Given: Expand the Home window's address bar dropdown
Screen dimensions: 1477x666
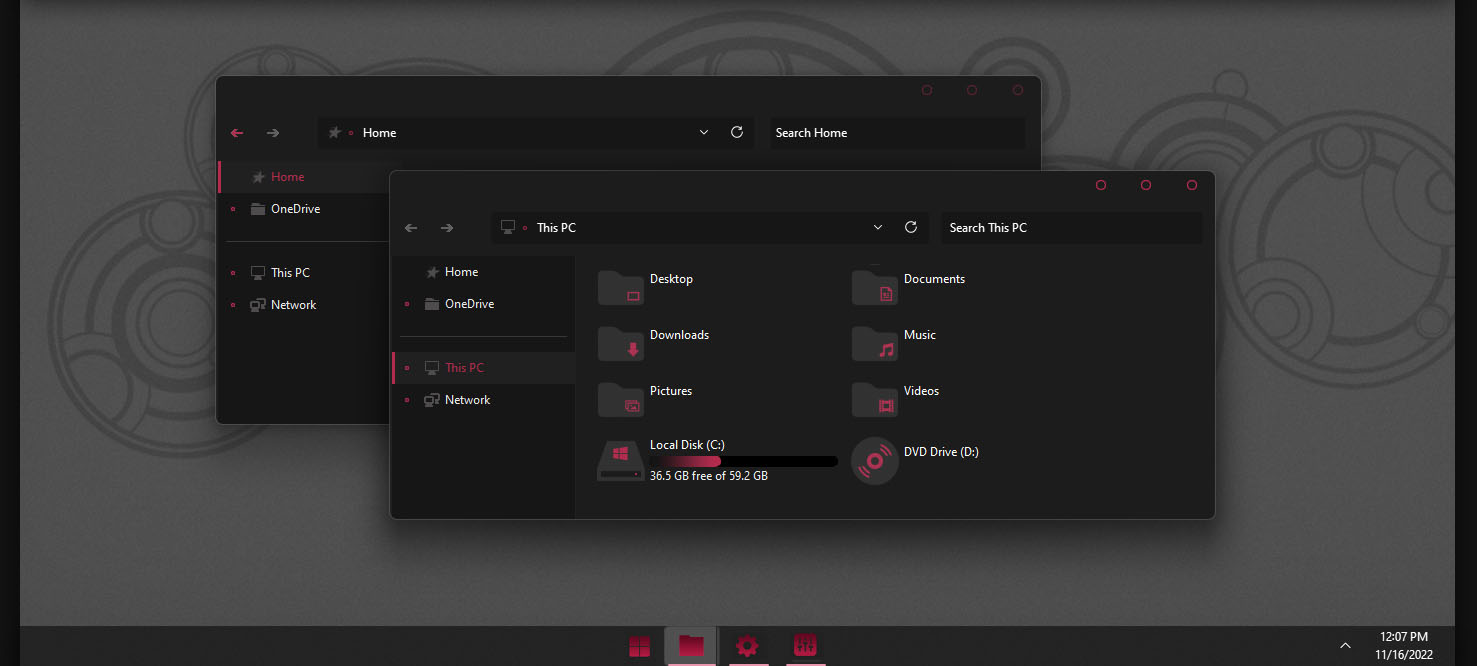Looking at the screenshot, I should click(x=703, y=132).
